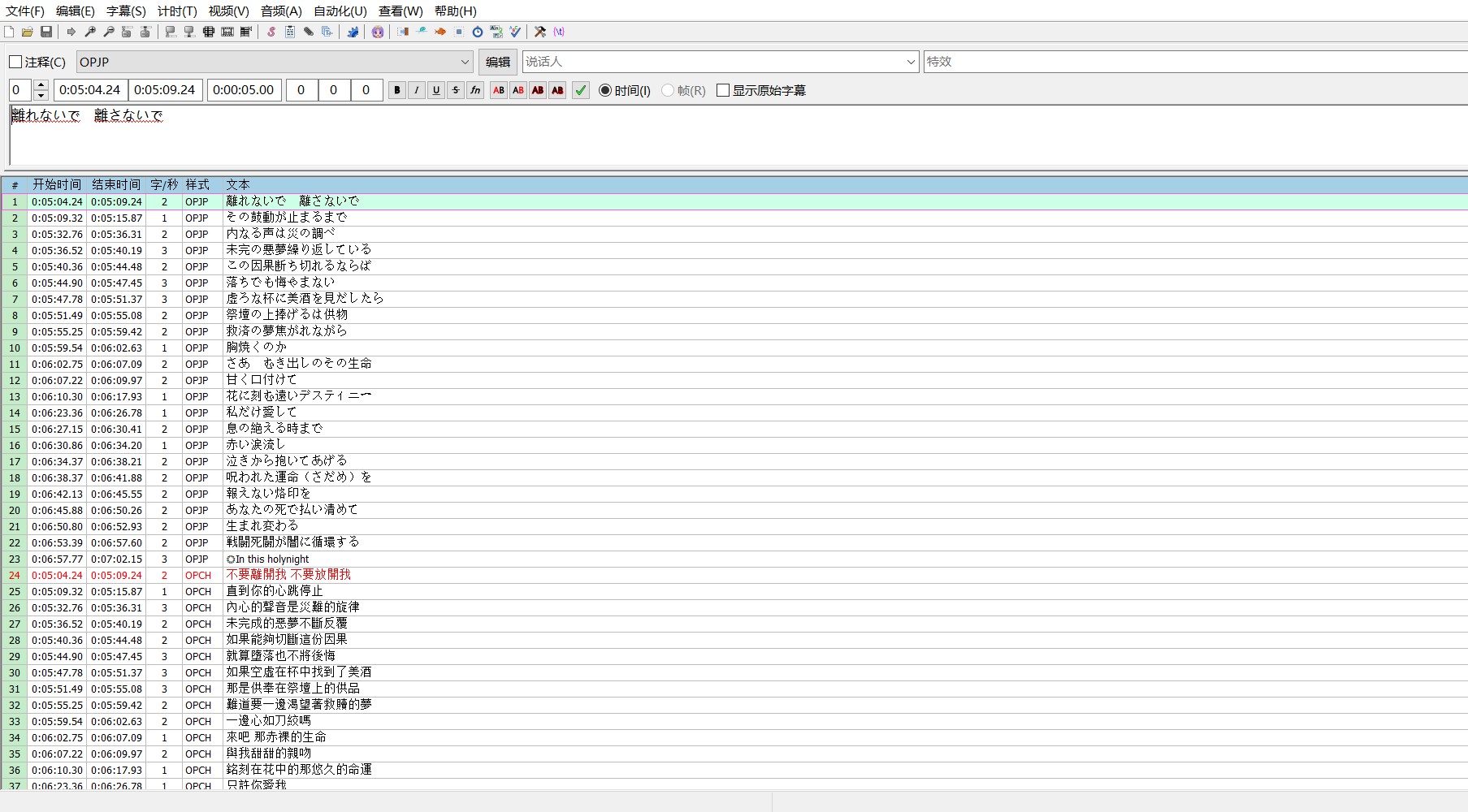This screenshot has height=812, width=1468.
Task: Open the Shift Times dialog
Action: point(403,32)
